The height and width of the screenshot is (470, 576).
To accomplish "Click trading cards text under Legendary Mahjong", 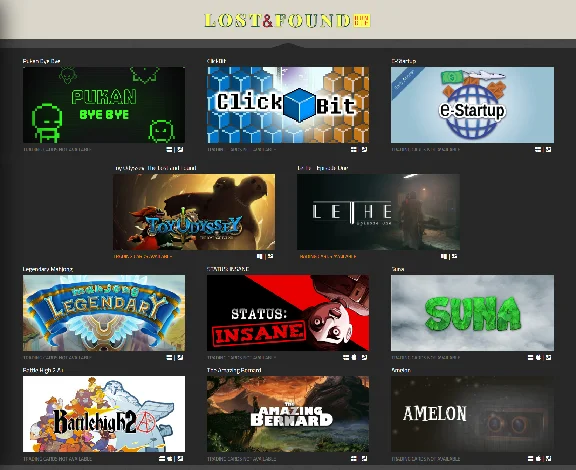I will point(57,357).
